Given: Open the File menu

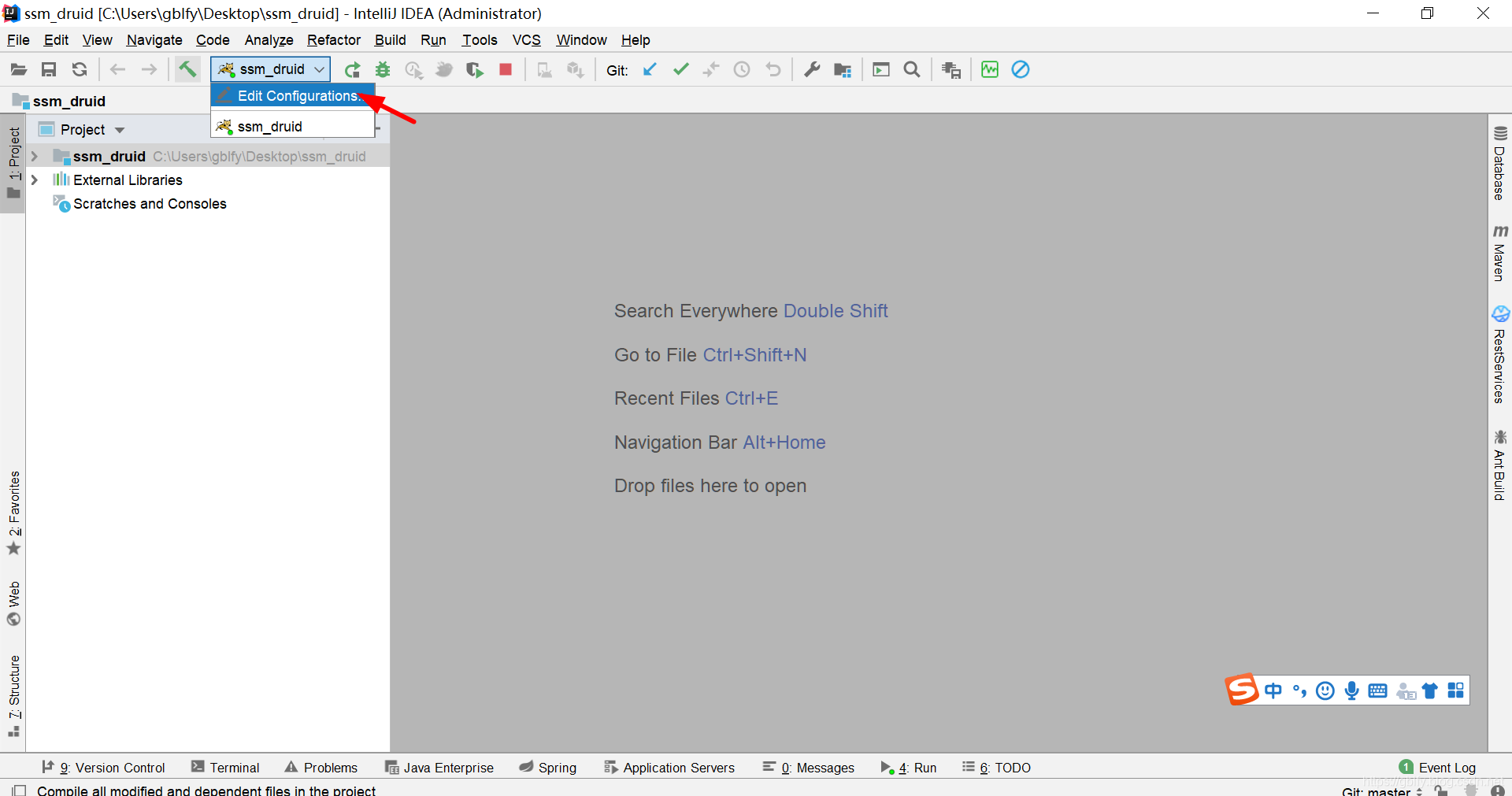Looking at the screenshot, I should click(18, 40).
